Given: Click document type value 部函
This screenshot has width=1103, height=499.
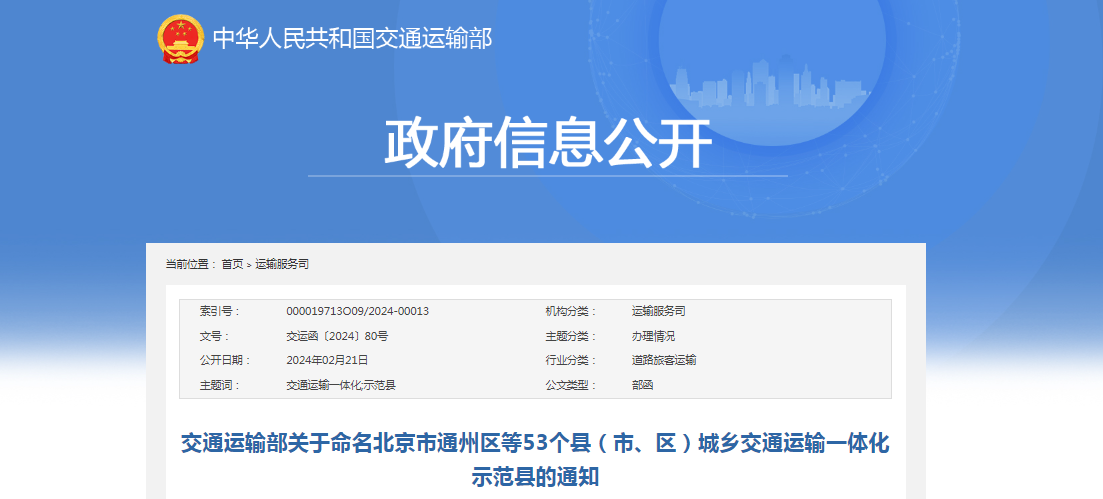Looking at the screenshot, I should (x=642, y=386).
